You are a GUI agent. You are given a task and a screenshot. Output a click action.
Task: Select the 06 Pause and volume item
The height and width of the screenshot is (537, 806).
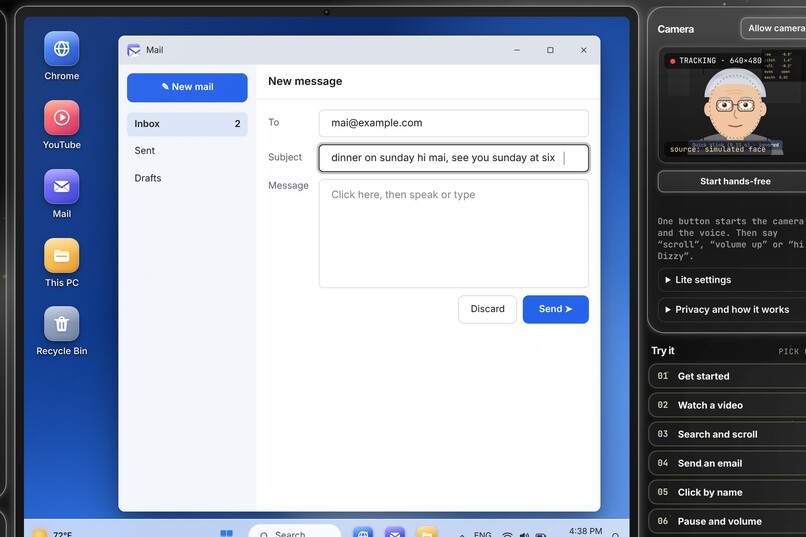pos(727,522)
